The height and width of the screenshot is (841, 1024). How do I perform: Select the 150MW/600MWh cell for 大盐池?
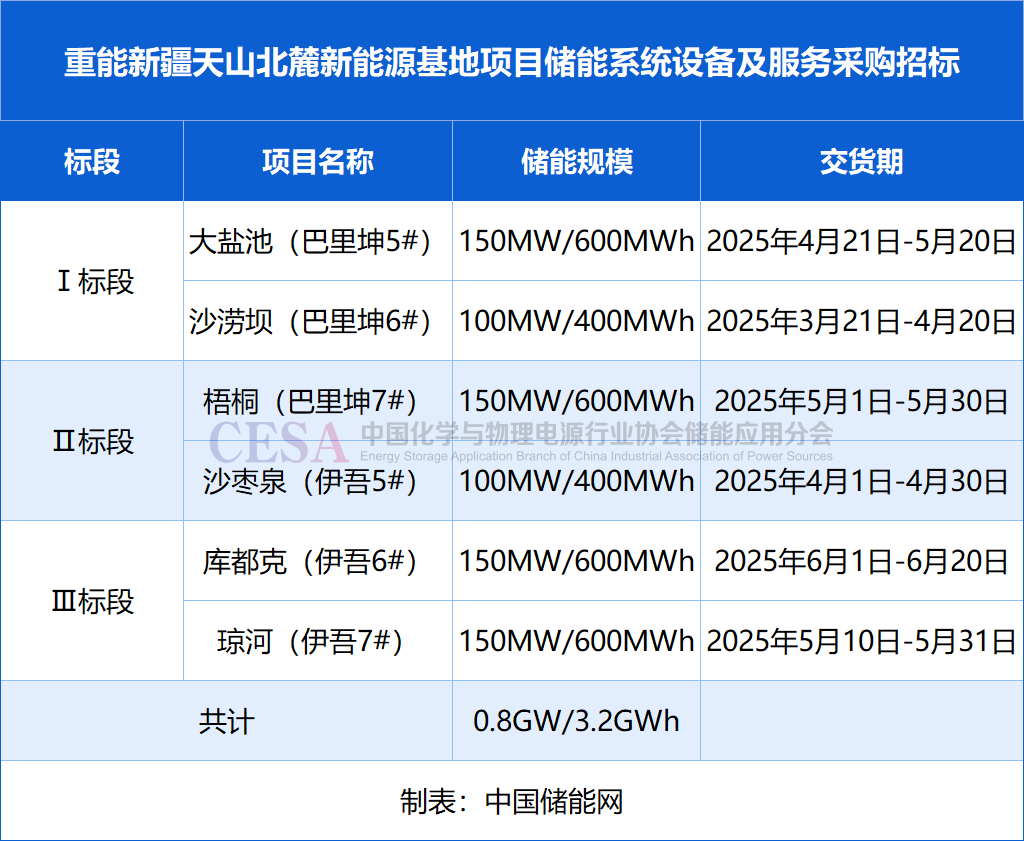576,241
